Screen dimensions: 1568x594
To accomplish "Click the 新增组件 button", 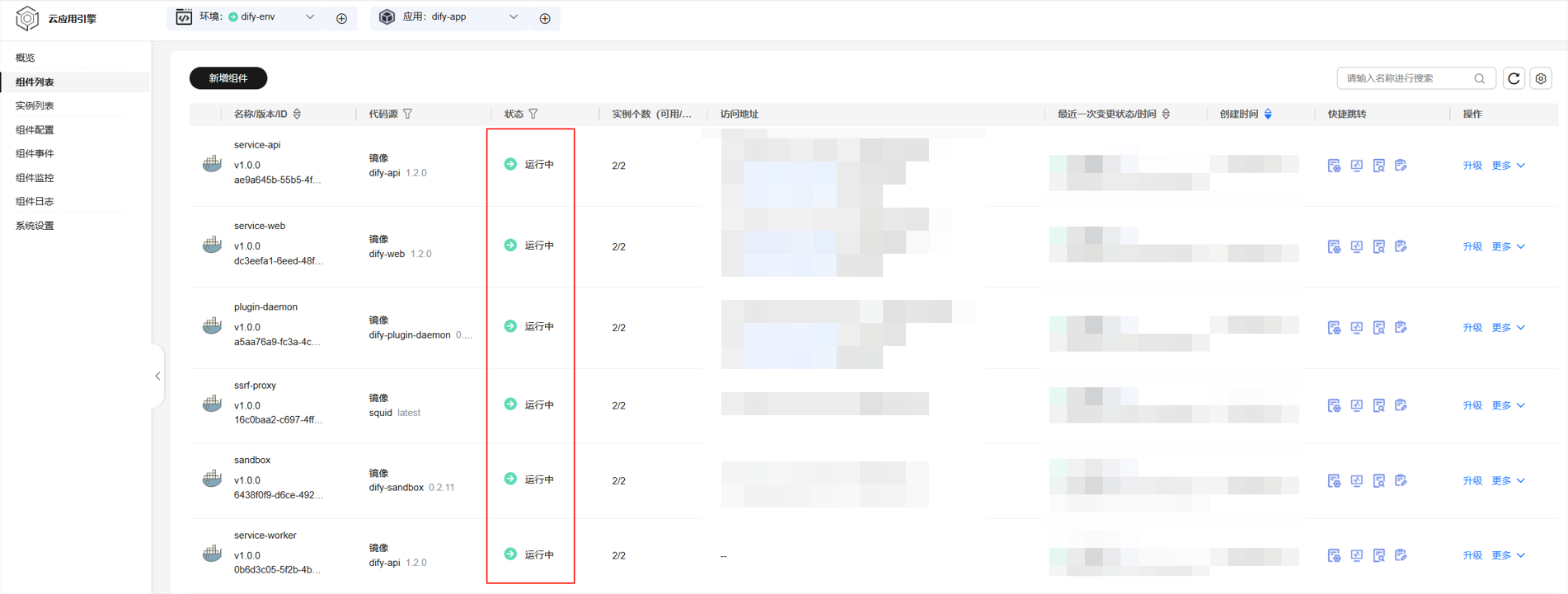I will point(228,78).
